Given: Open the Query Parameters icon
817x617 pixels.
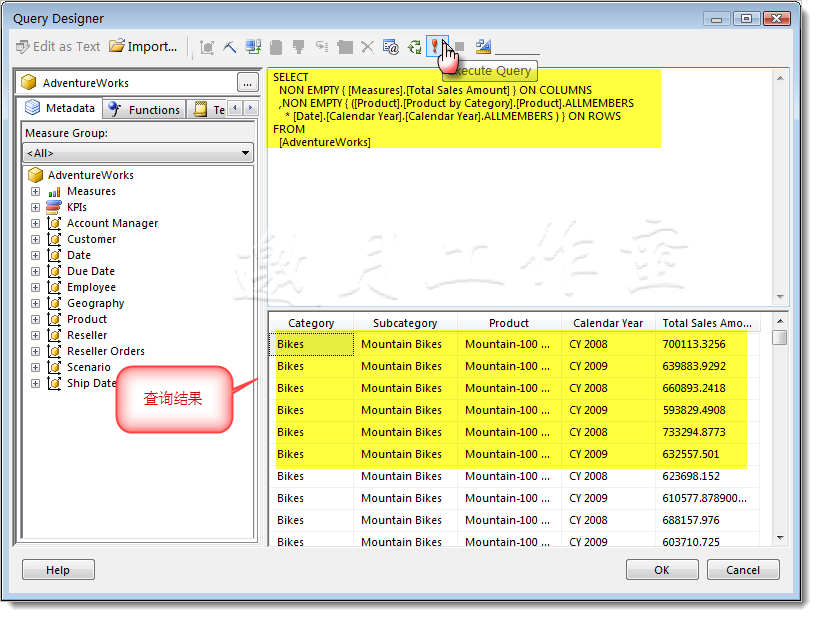Looking at the screenshot, I should click(391, 47).
